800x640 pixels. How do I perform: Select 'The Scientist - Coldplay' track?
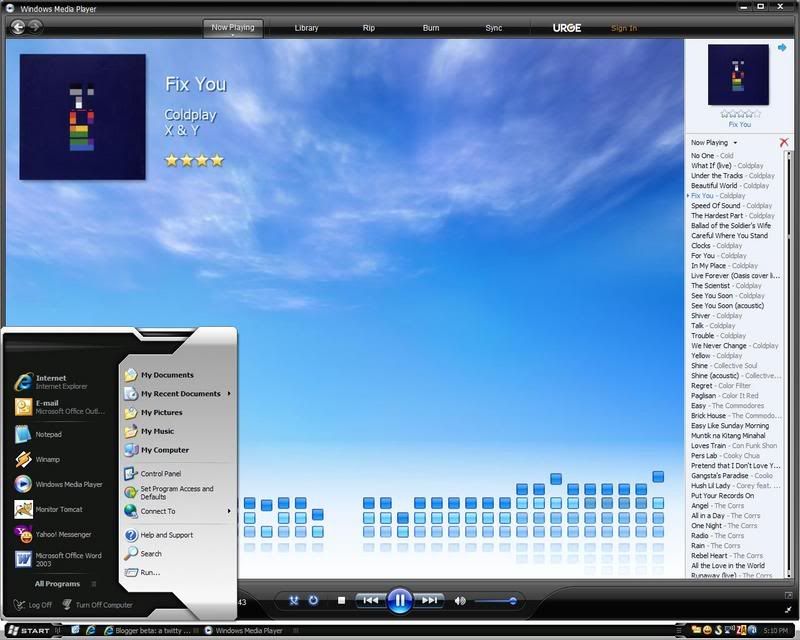coord(726,286)
